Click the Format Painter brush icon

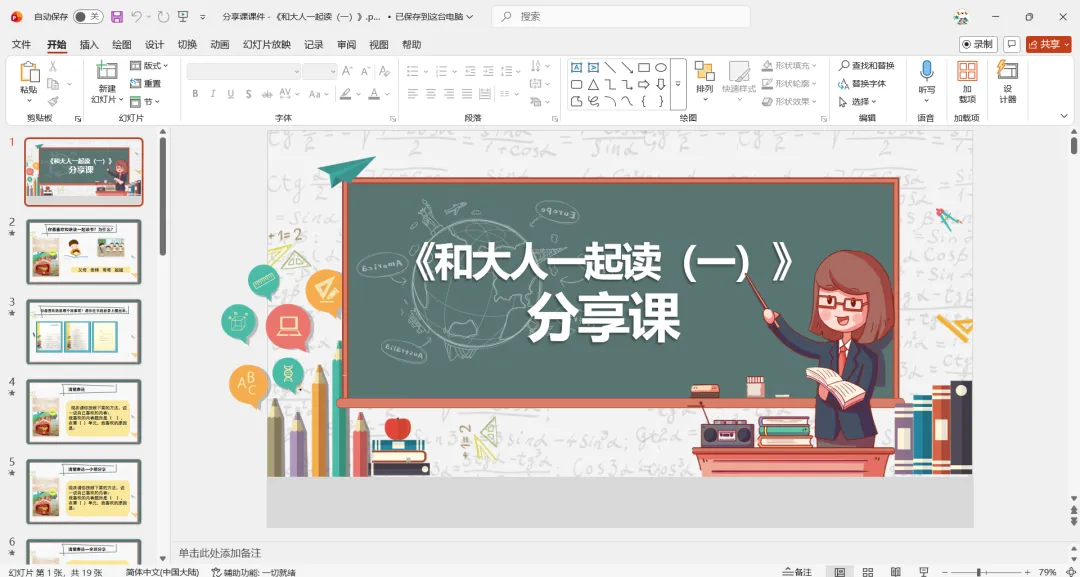[53, 101]
